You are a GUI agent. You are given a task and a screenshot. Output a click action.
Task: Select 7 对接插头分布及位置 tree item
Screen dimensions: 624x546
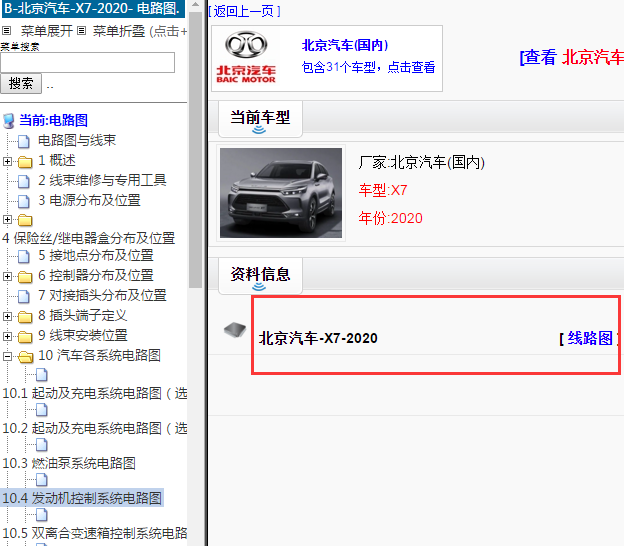coord(102,295)
